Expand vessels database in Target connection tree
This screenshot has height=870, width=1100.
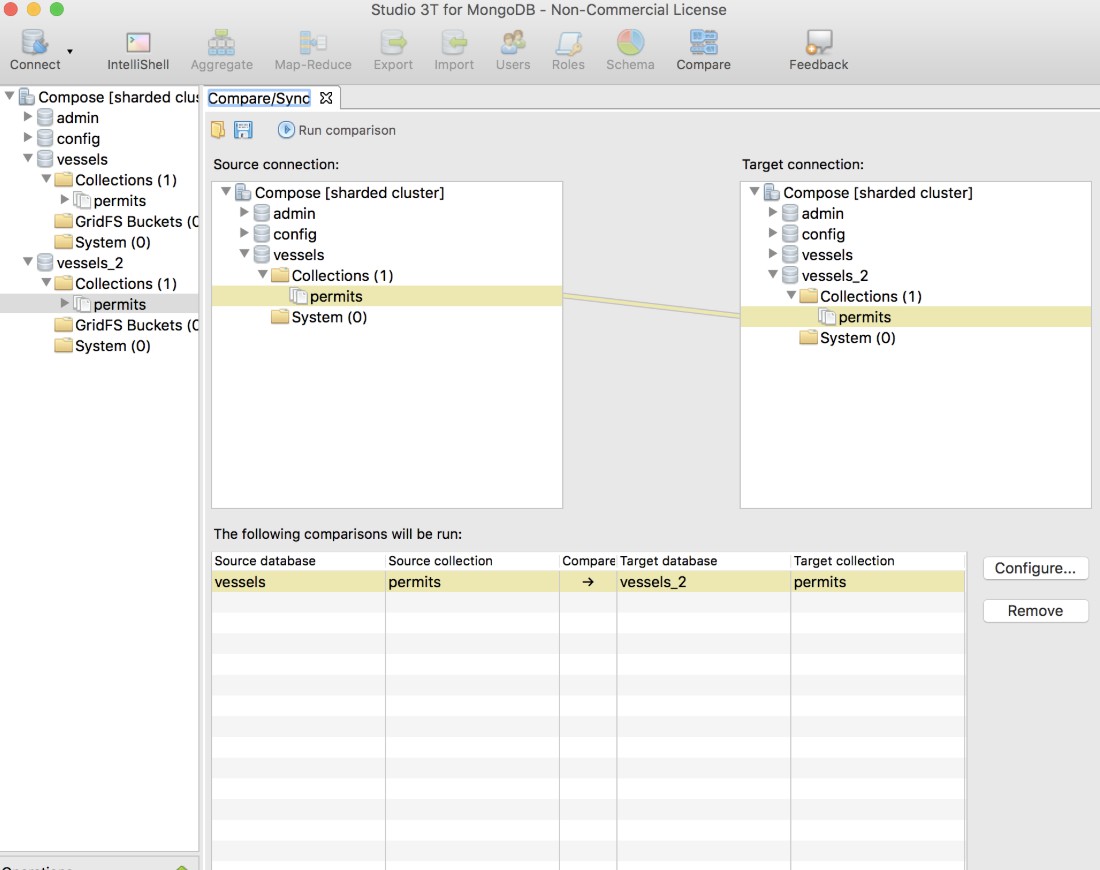(x=773, y=254)
